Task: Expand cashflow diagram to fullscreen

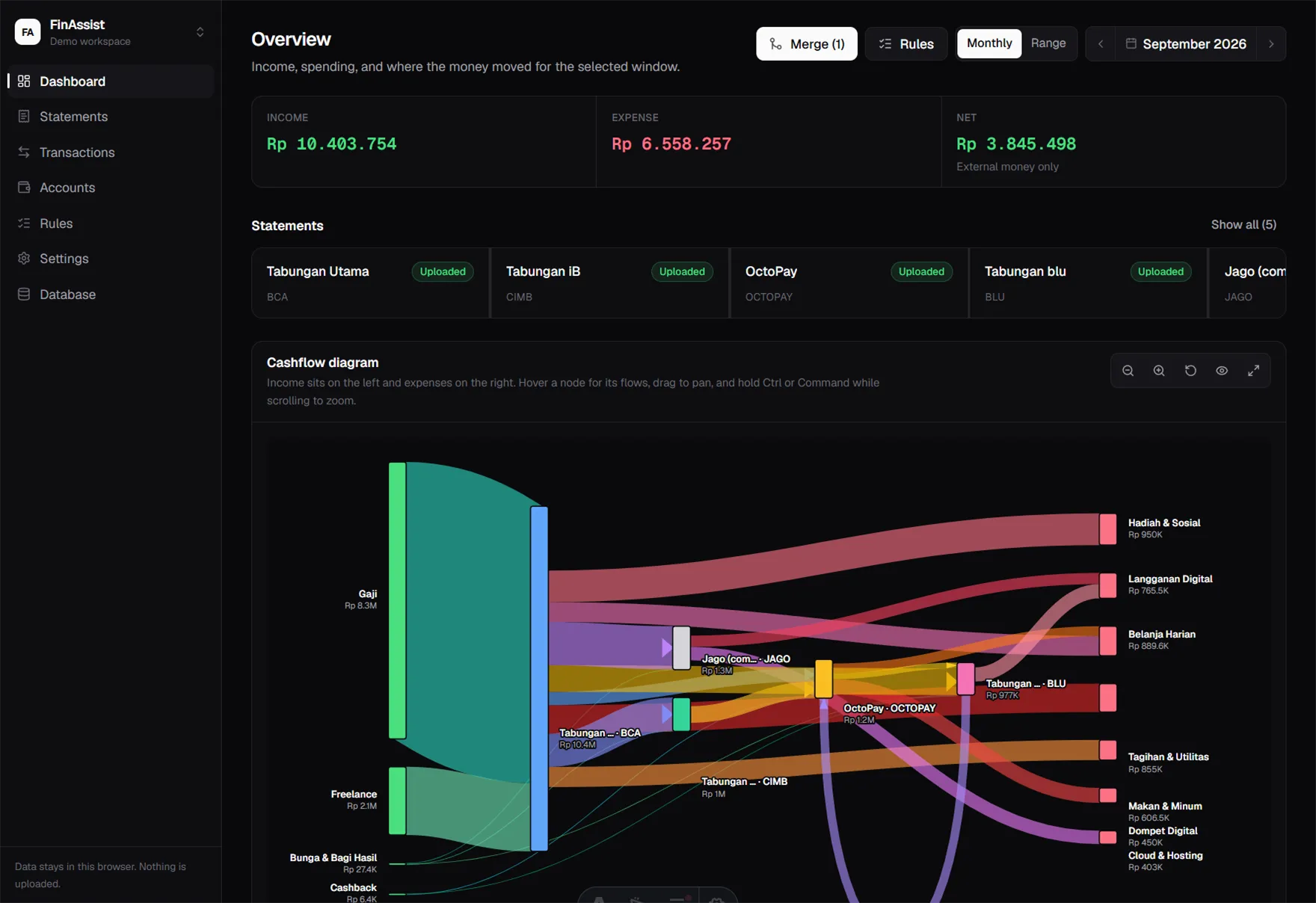Action: 1253,371
